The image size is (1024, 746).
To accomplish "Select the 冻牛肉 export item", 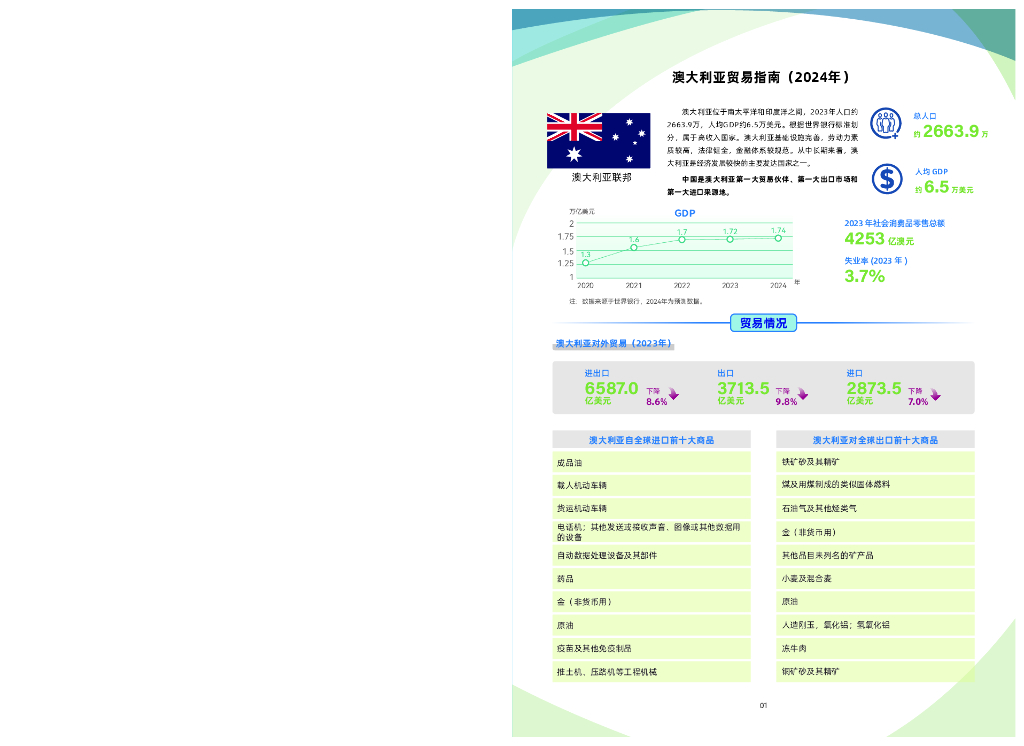I will (x=875, y=648).
